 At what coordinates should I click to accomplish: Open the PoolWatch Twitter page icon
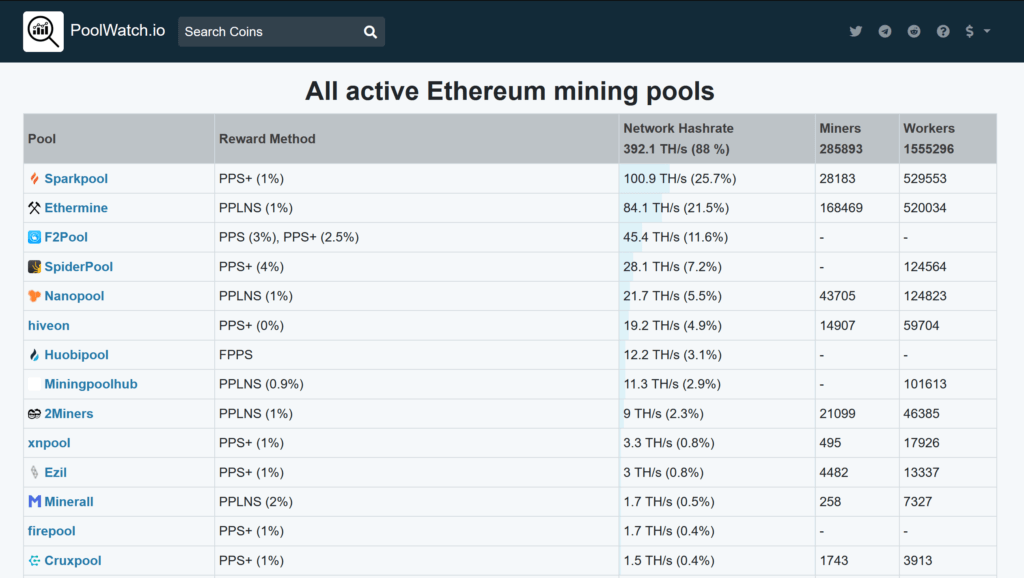856,31
